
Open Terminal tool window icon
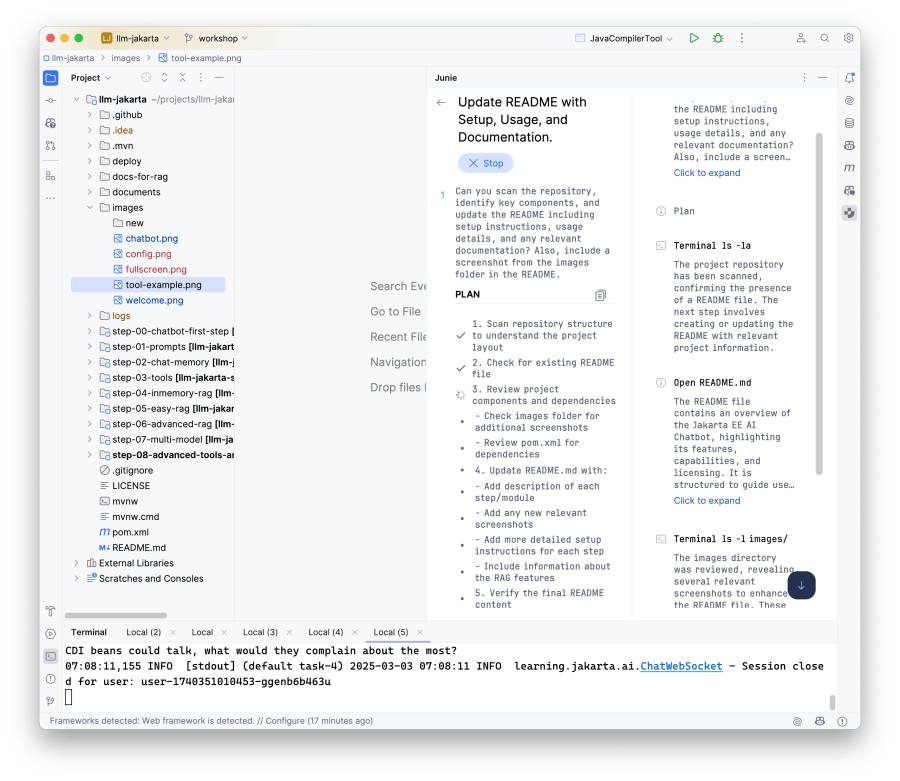(51, 656)
